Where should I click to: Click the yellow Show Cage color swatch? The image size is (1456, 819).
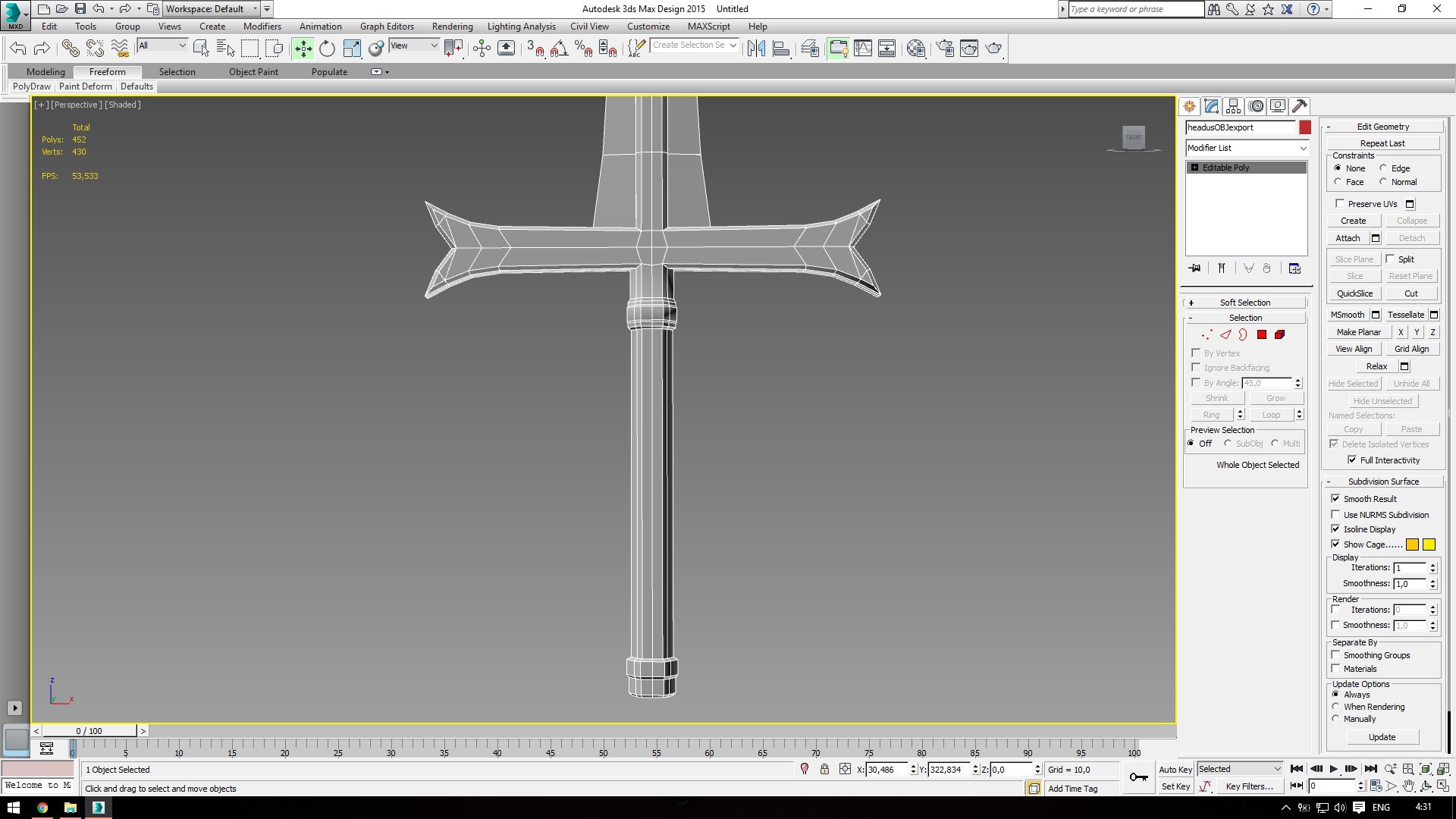click(x=1429, y=544)
